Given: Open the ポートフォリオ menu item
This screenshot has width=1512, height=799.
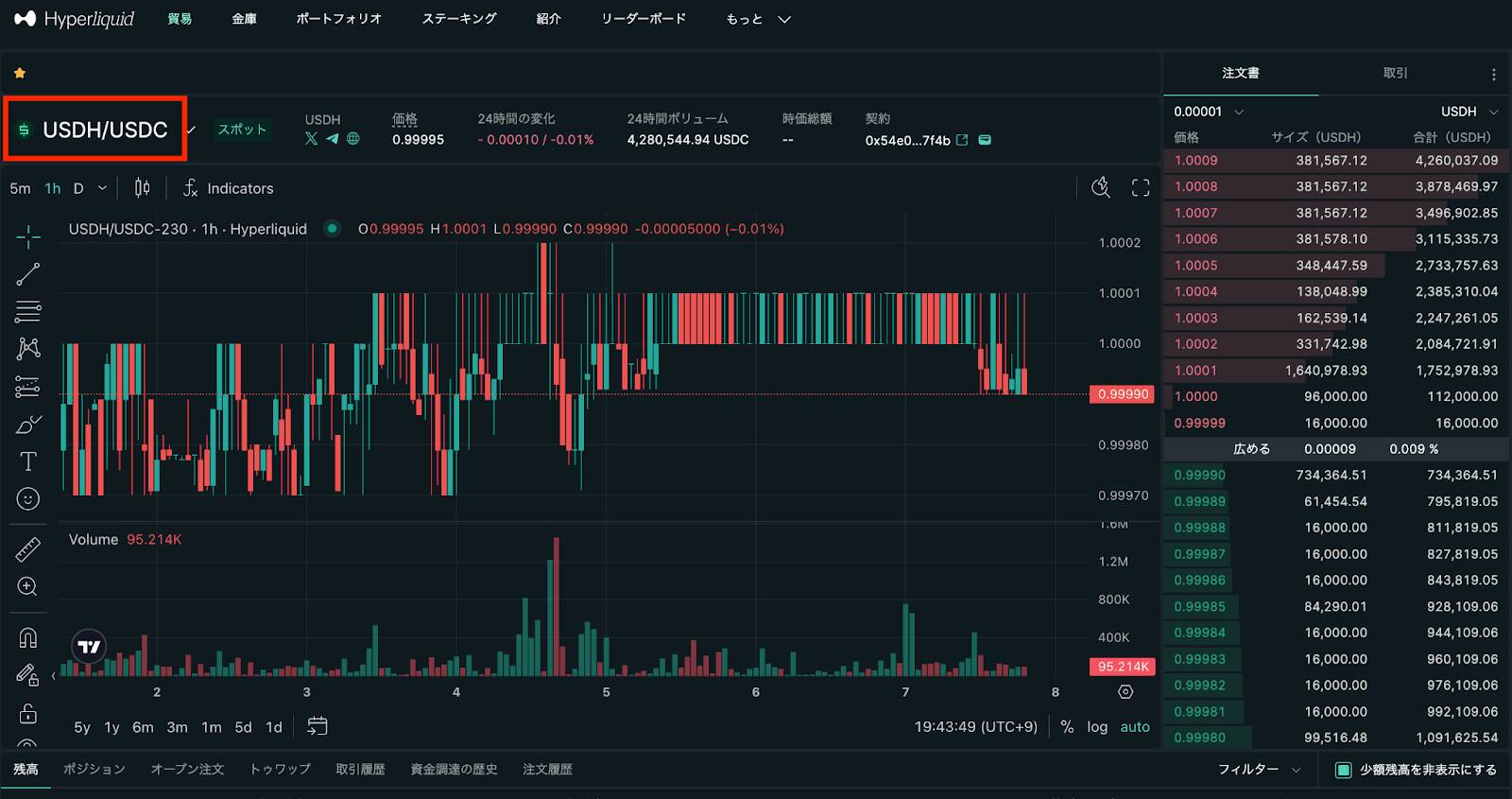Looking at the screenshot, I should pos(338,19).
